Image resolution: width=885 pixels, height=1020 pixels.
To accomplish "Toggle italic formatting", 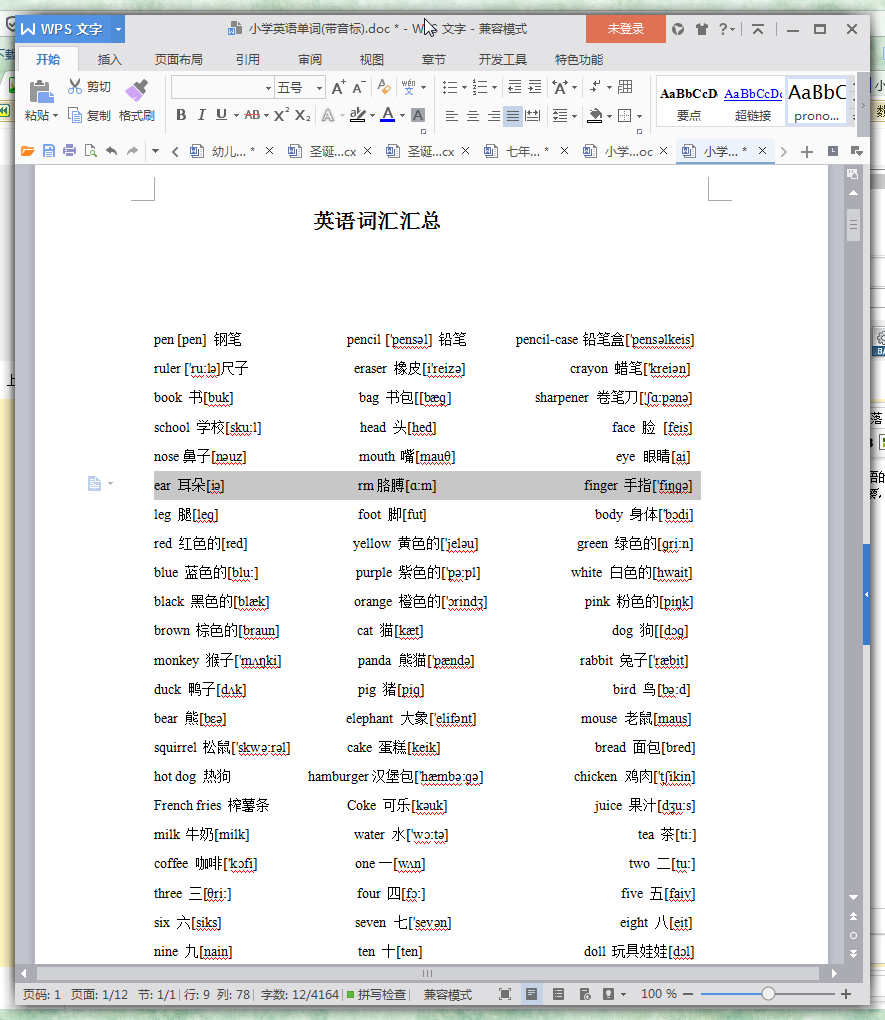I will coord(201,115).
